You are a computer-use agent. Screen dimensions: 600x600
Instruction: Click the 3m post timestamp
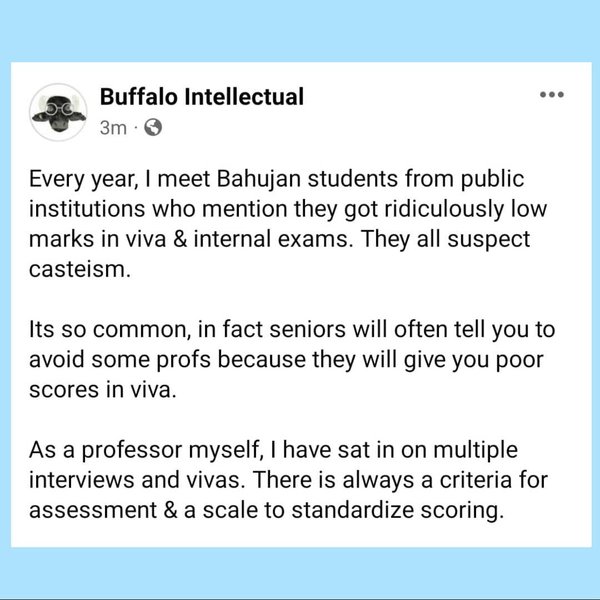pyautogui.click(x=113, y=128)
